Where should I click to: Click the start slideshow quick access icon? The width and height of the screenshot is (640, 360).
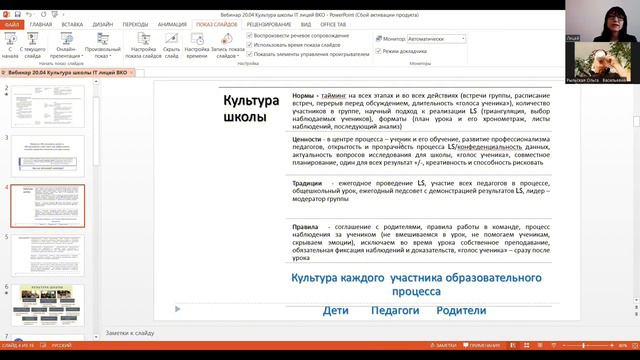click(x=55, y=15)
